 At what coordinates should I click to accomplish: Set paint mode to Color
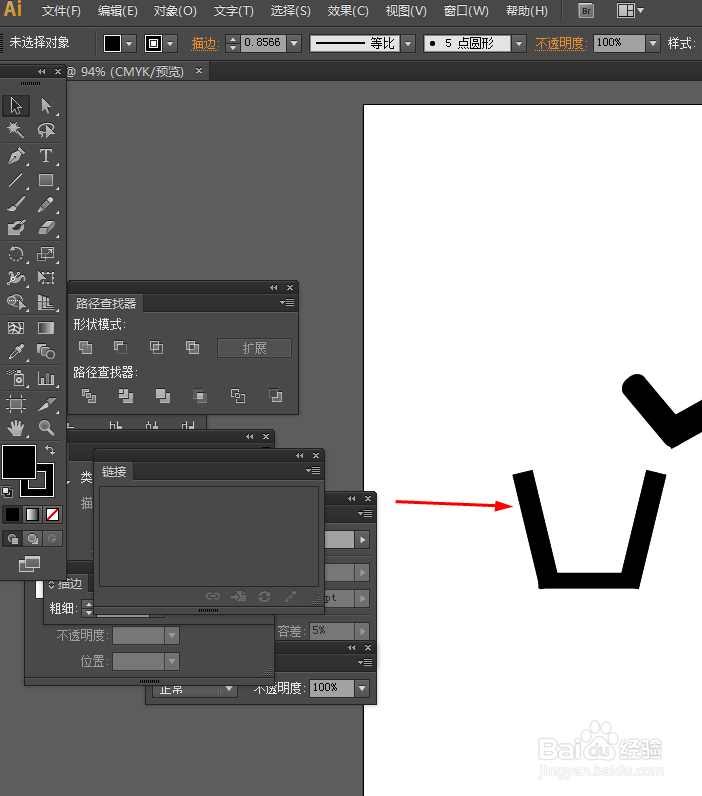(x=12, y=515)
